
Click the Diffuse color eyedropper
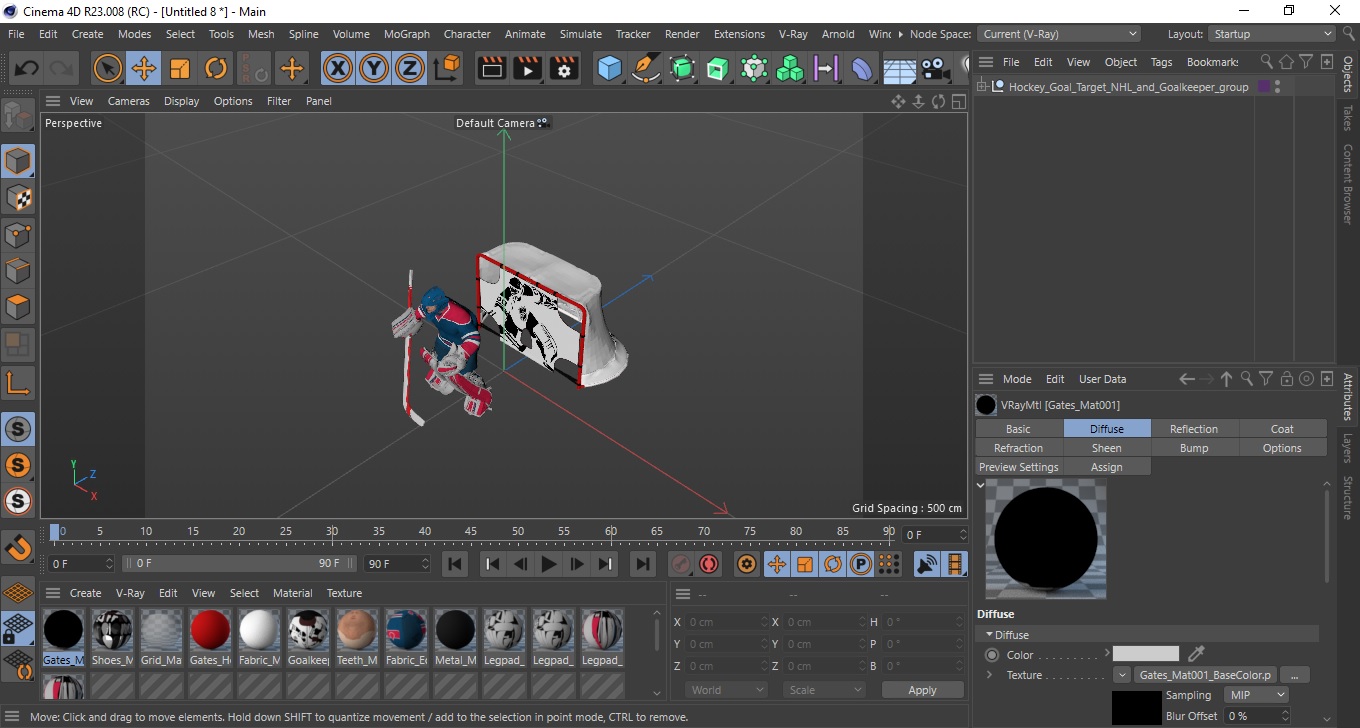(x=1196, y=654)
